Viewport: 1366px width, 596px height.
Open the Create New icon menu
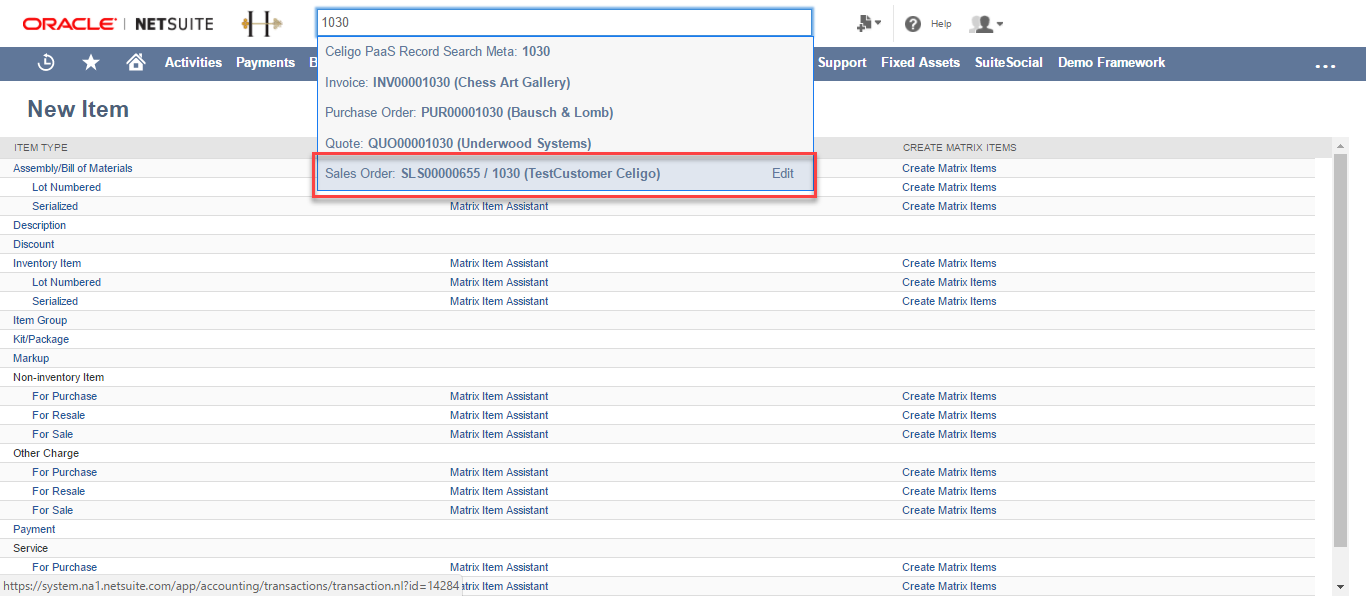click(x=869, y=23)
